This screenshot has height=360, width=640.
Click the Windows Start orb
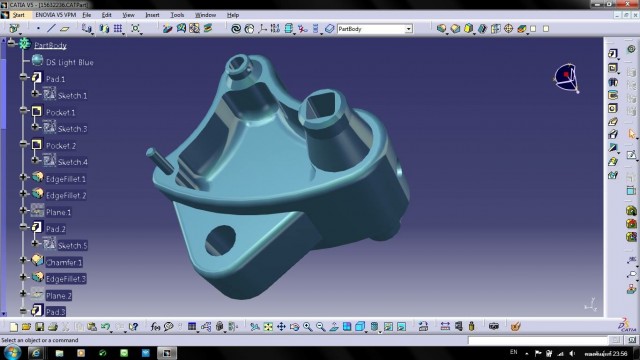point(12,353)
